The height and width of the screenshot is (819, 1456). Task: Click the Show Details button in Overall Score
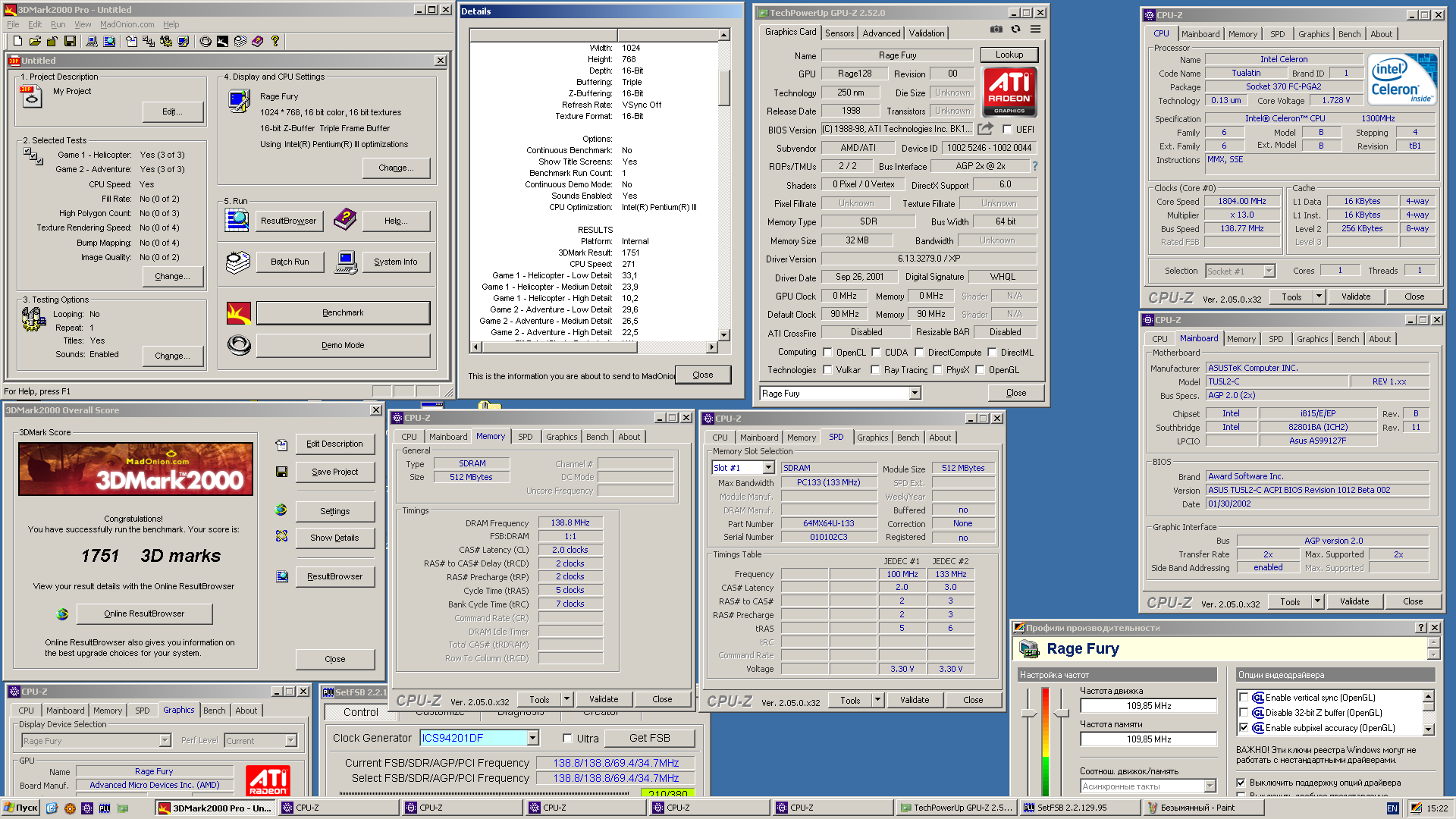[x=334, y=538]
